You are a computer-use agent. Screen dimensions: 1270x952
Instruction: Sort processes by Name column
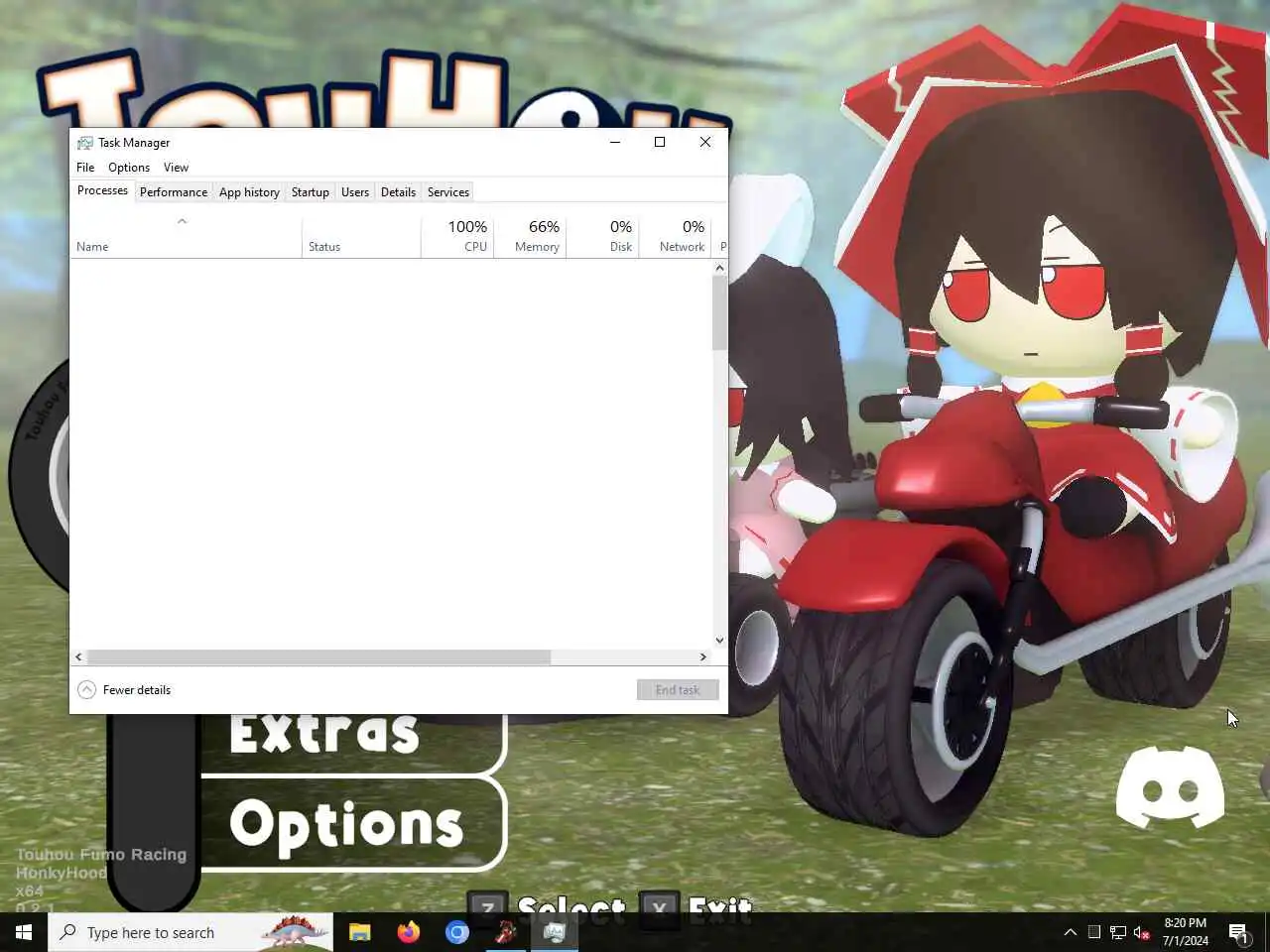[186, 237]
